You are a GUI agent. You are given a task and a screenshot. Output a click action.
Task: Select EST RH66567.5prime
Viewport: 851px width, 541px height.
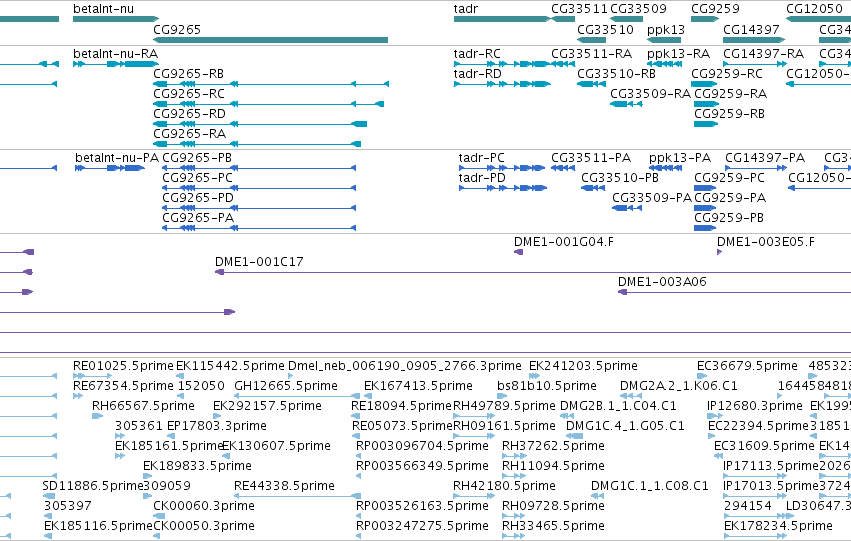[x=97, y=416]
